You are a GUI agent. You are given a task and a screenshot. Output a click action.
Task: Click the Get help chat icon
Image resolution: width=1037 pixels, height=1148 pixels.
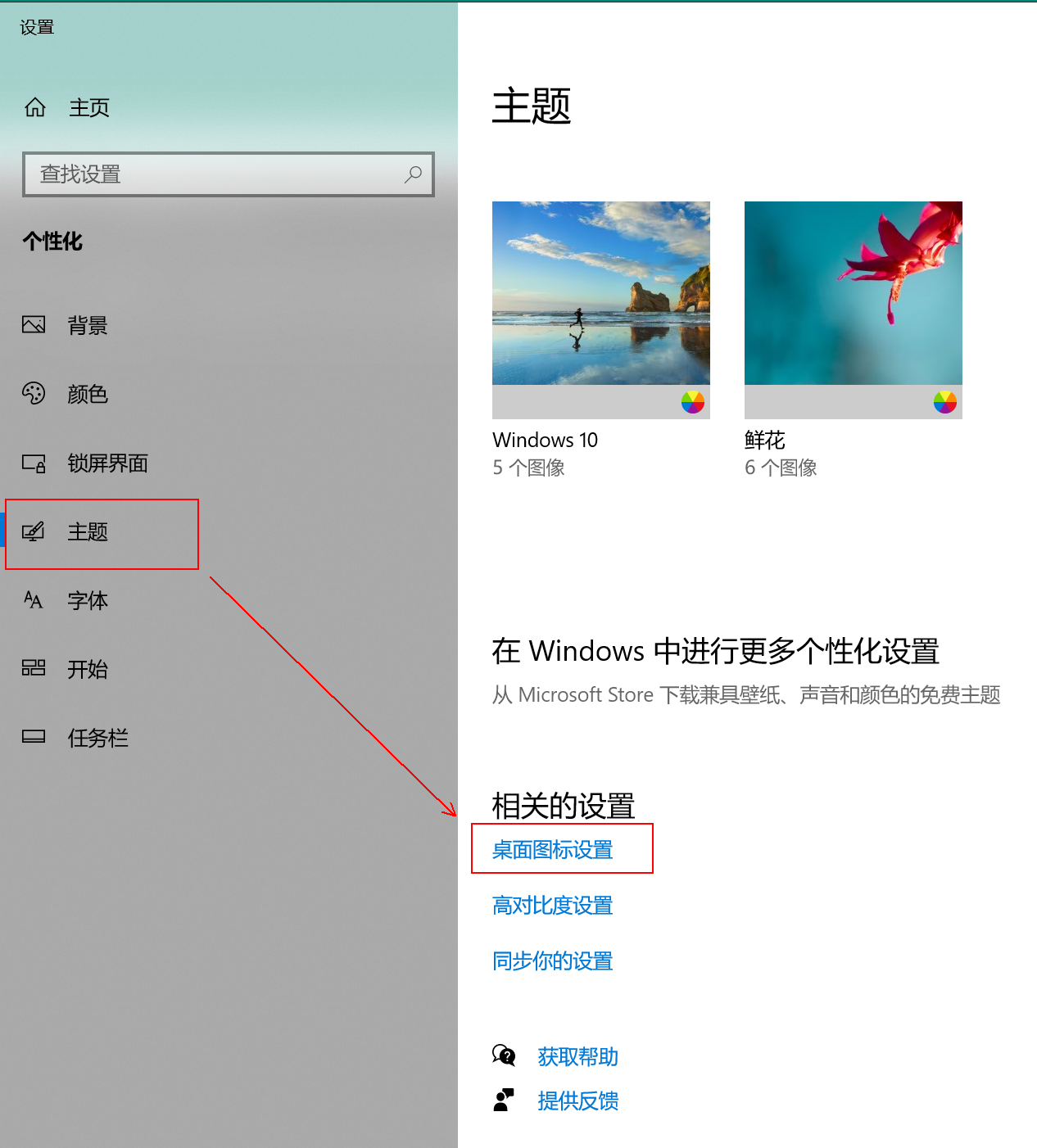pyautogui.click(x=504, y=1055)
